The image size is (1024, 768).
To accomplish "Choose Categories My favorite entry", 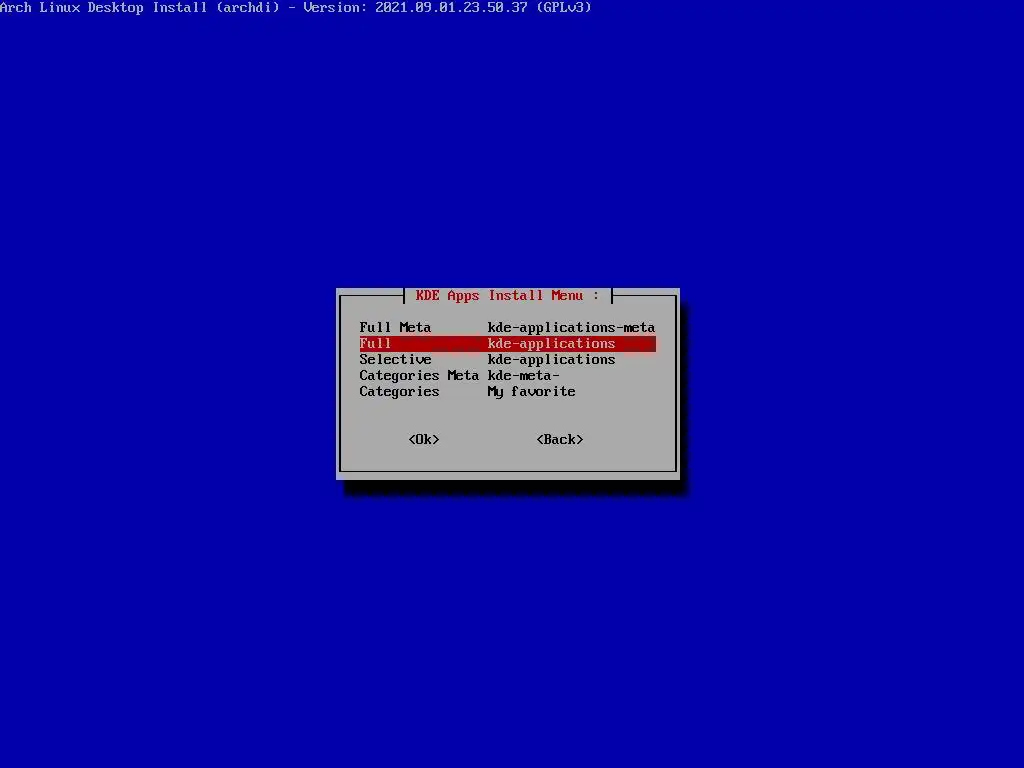I will tap(507, 392).
